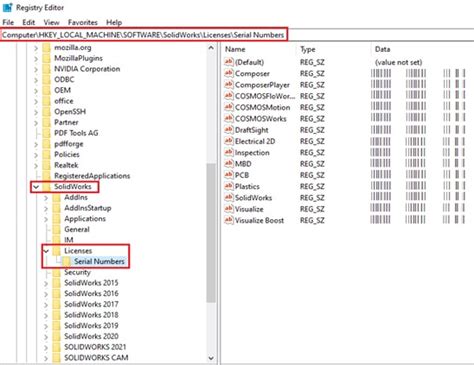Select the Realtek folder icon

point(46,165)
